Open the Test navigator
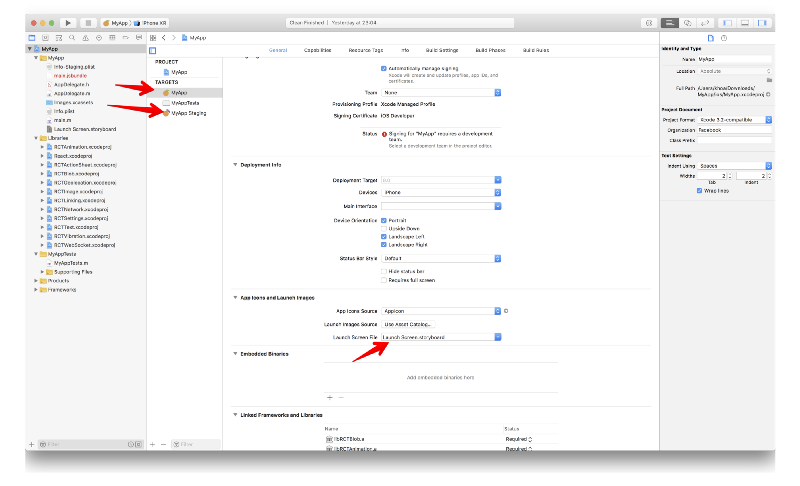800x486 pixels. 99,38
